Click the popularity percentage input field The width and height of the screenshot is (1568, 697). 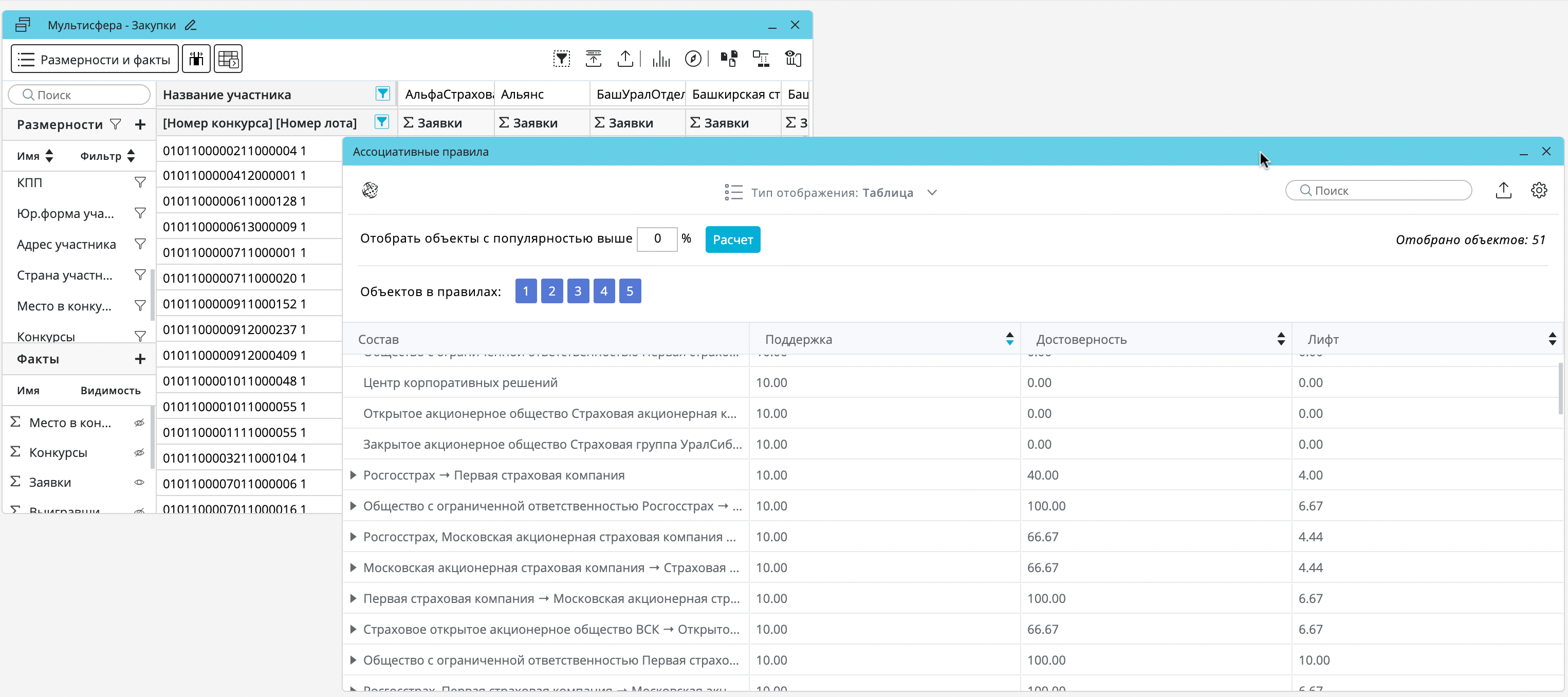point(657,239)
